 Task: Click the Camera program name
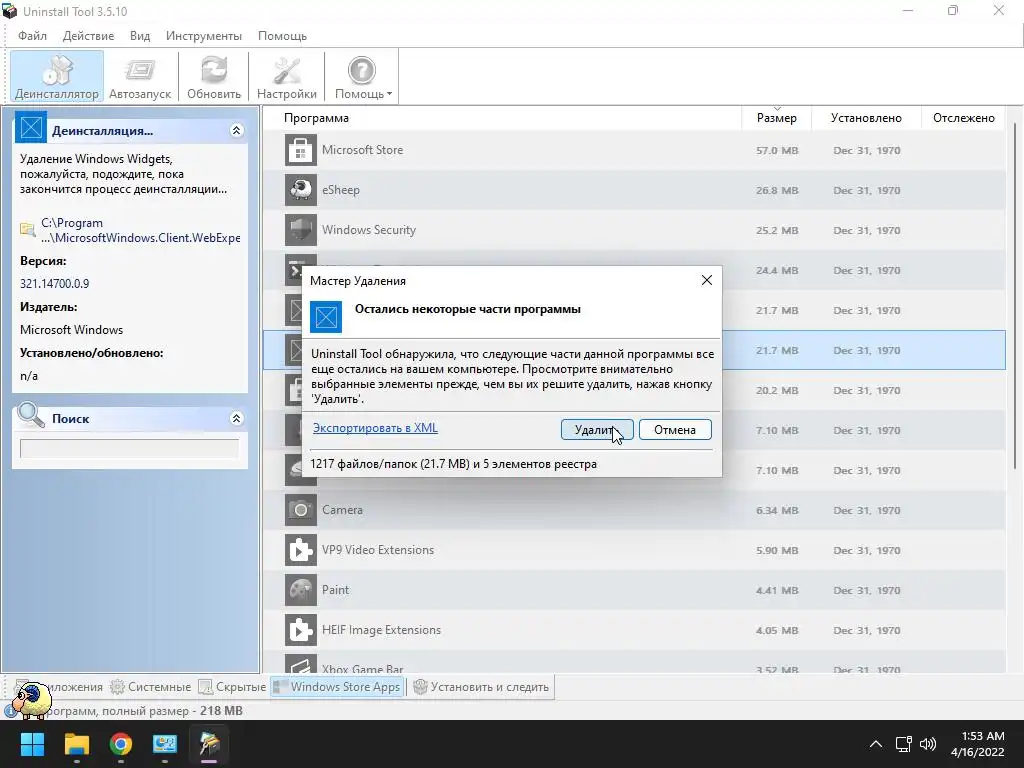[x=342, y=510]
